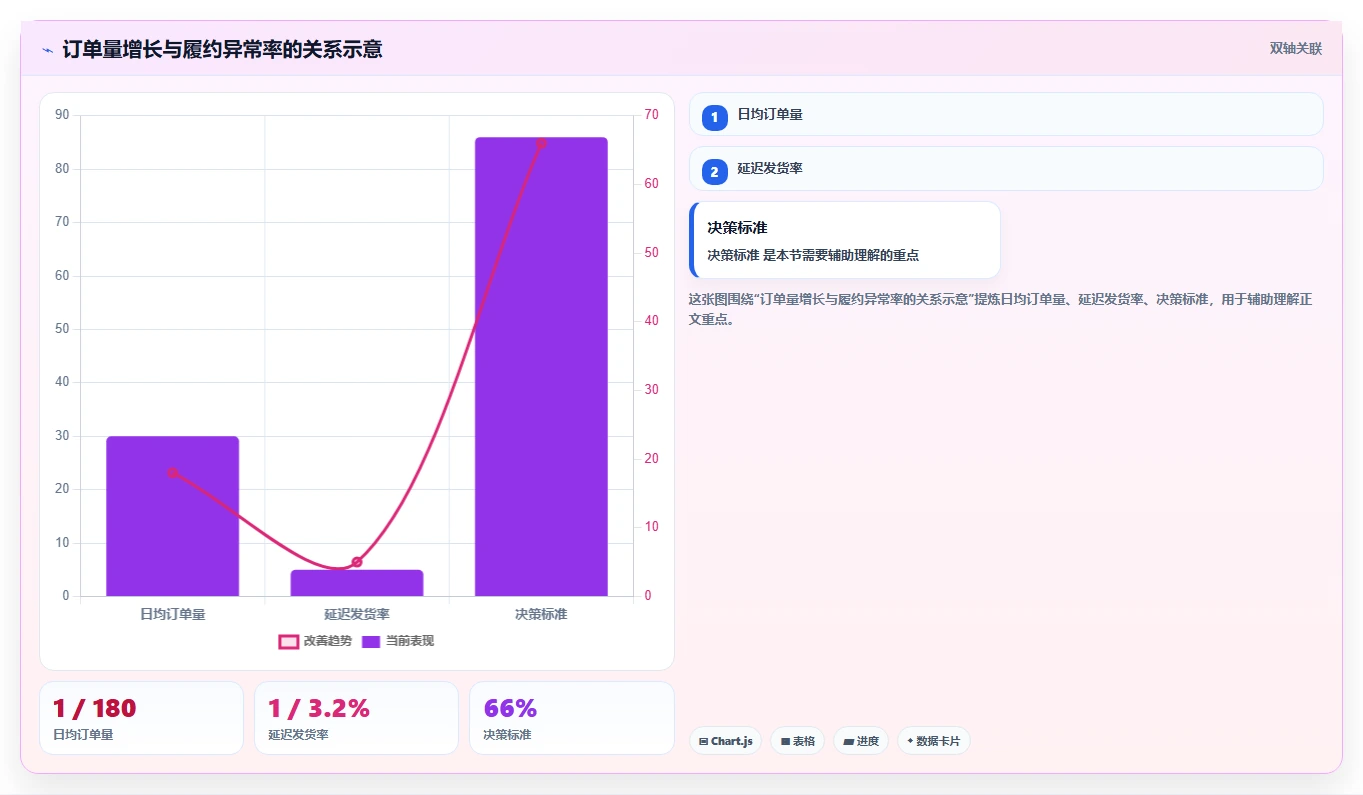Click the chart title 订单量增长与履约异常率的关系示意
Viewport: 1363px width, 795px height.
tap(222, 49)
